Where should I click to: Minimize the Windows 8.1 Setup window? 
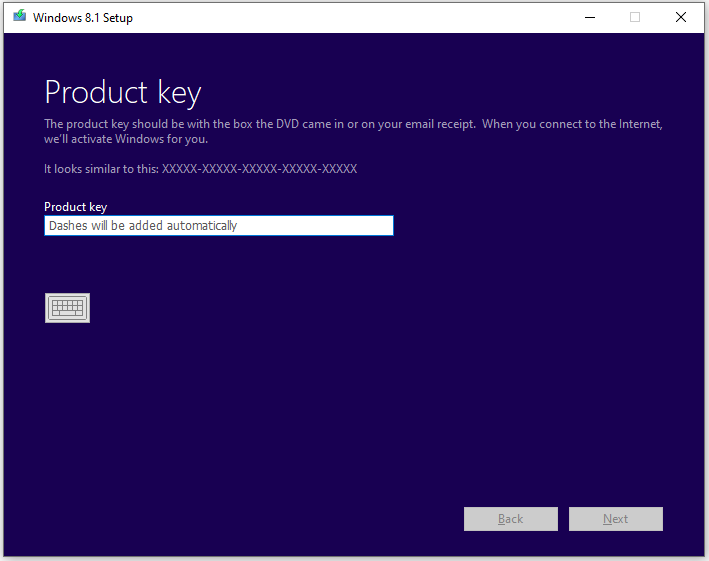coord(590,17)
